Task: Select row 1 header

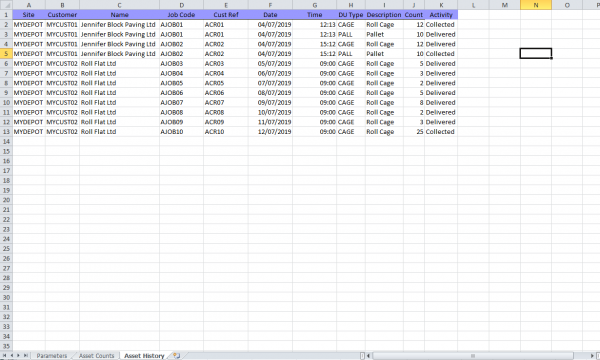Action: [x=6, y=15]
